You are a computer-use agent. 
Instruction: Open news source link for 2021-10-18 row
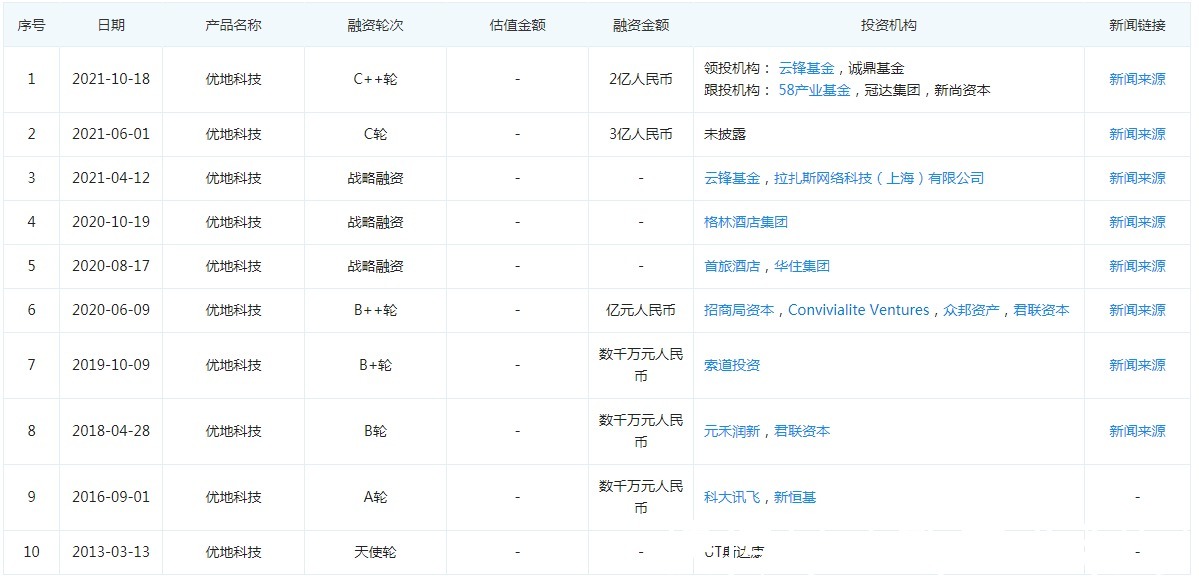[1137, 79]
